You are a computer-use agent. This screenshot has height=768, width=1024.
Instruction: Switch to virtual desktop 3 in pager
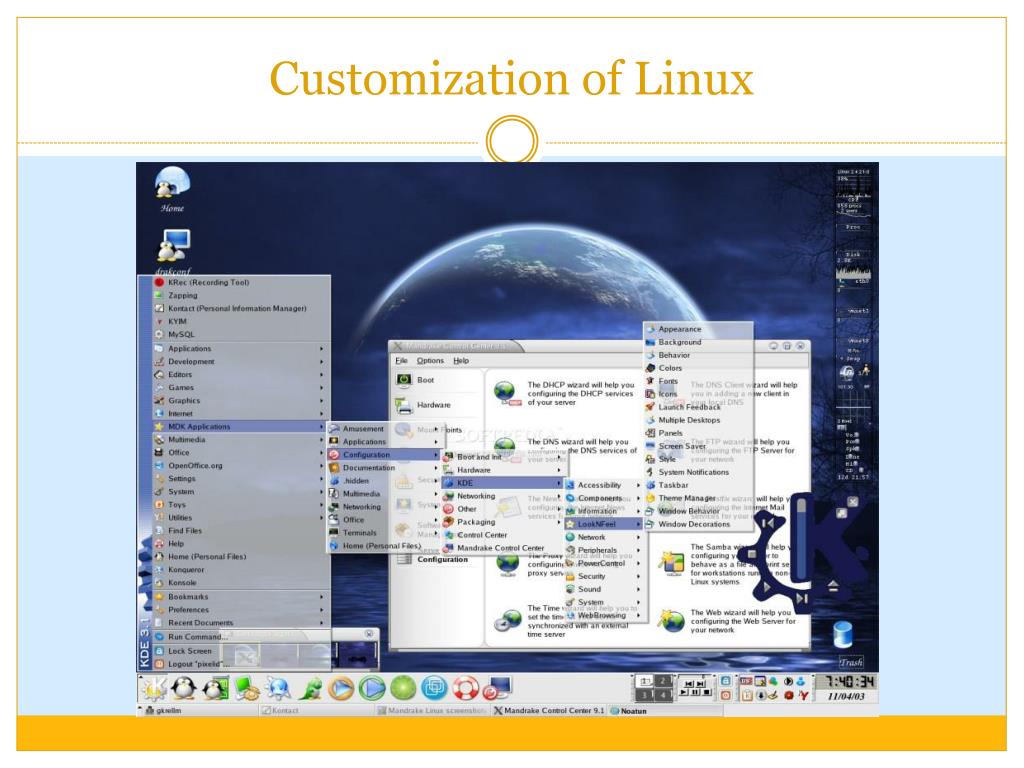tap(645, 695)
